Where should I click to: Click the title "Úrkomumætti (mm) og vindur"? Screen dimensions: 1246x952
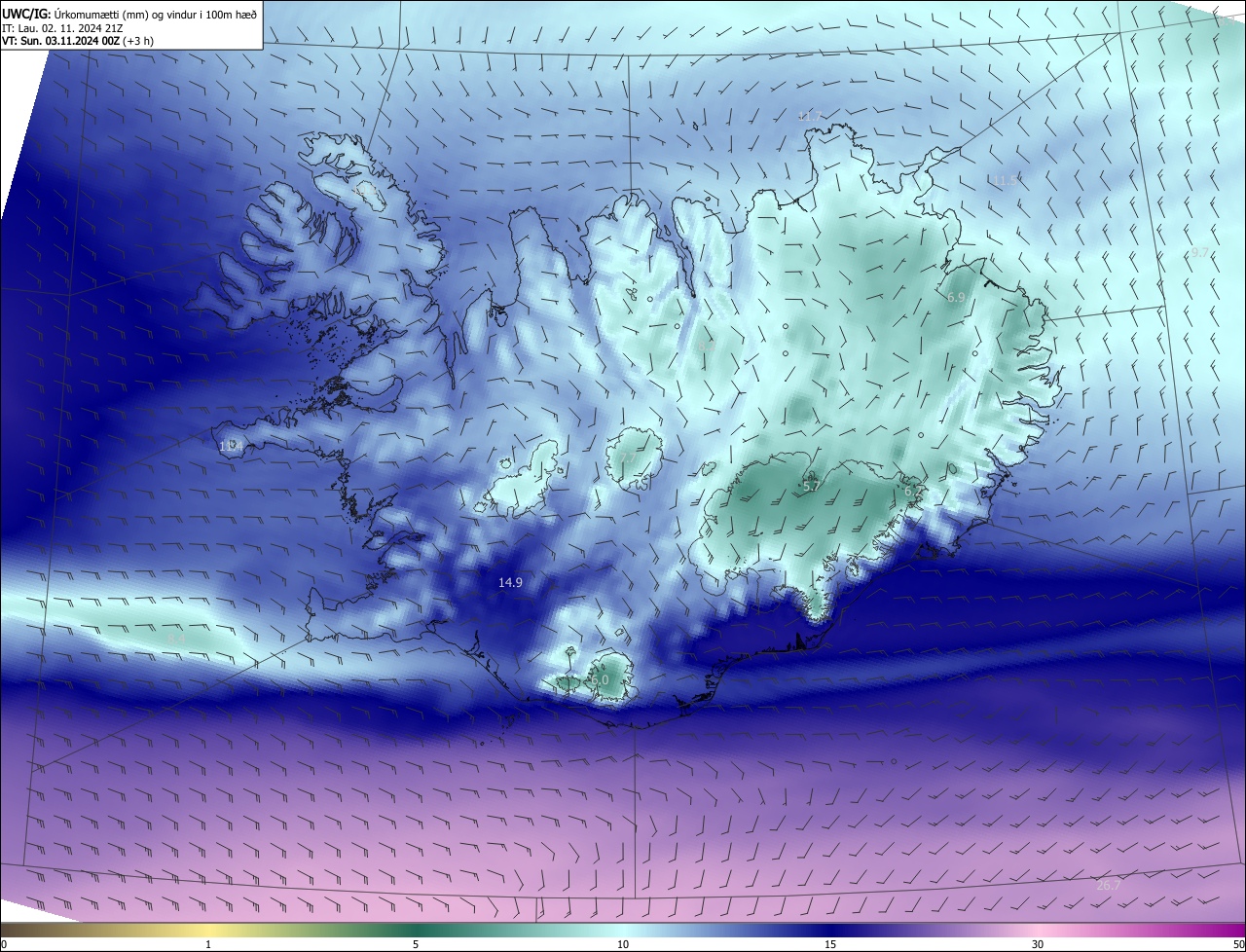(x=128, y=13)
